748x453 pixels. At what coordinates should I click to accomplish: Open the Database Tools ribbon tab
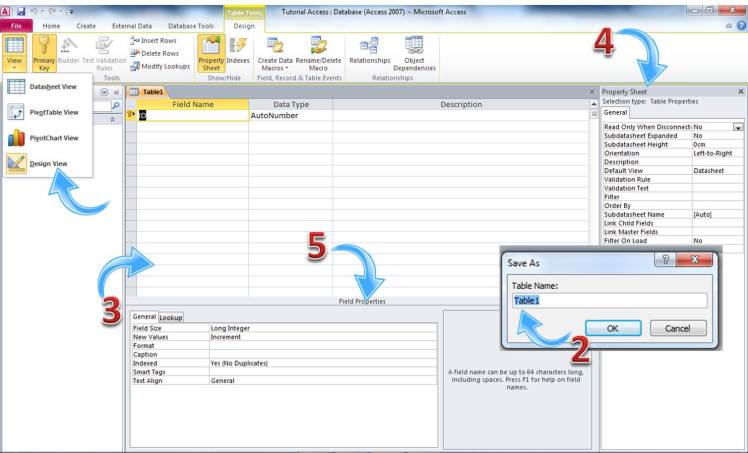pyautogui.click(x=192, y=25)
